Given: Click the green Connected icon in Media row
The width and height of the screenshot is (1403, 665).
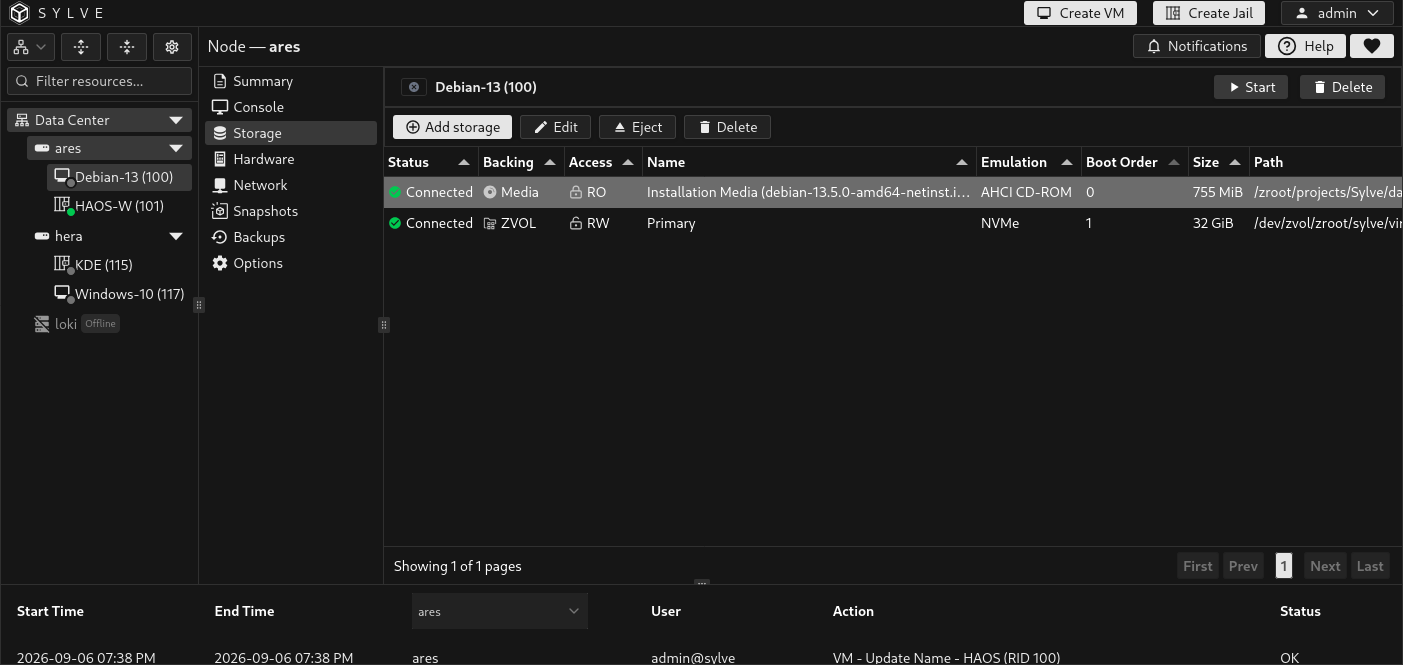Looking at the screenshot, I should 395,192.
